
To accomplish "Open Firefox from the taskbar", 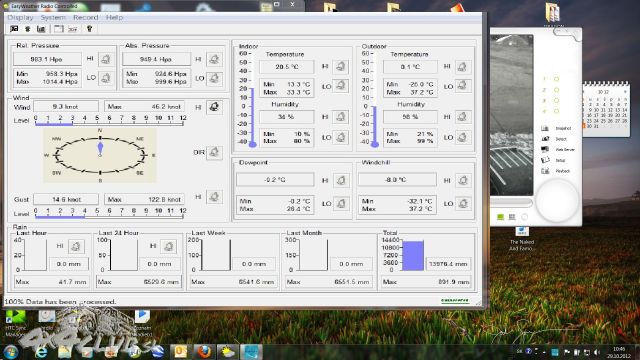I will point(204,352).
